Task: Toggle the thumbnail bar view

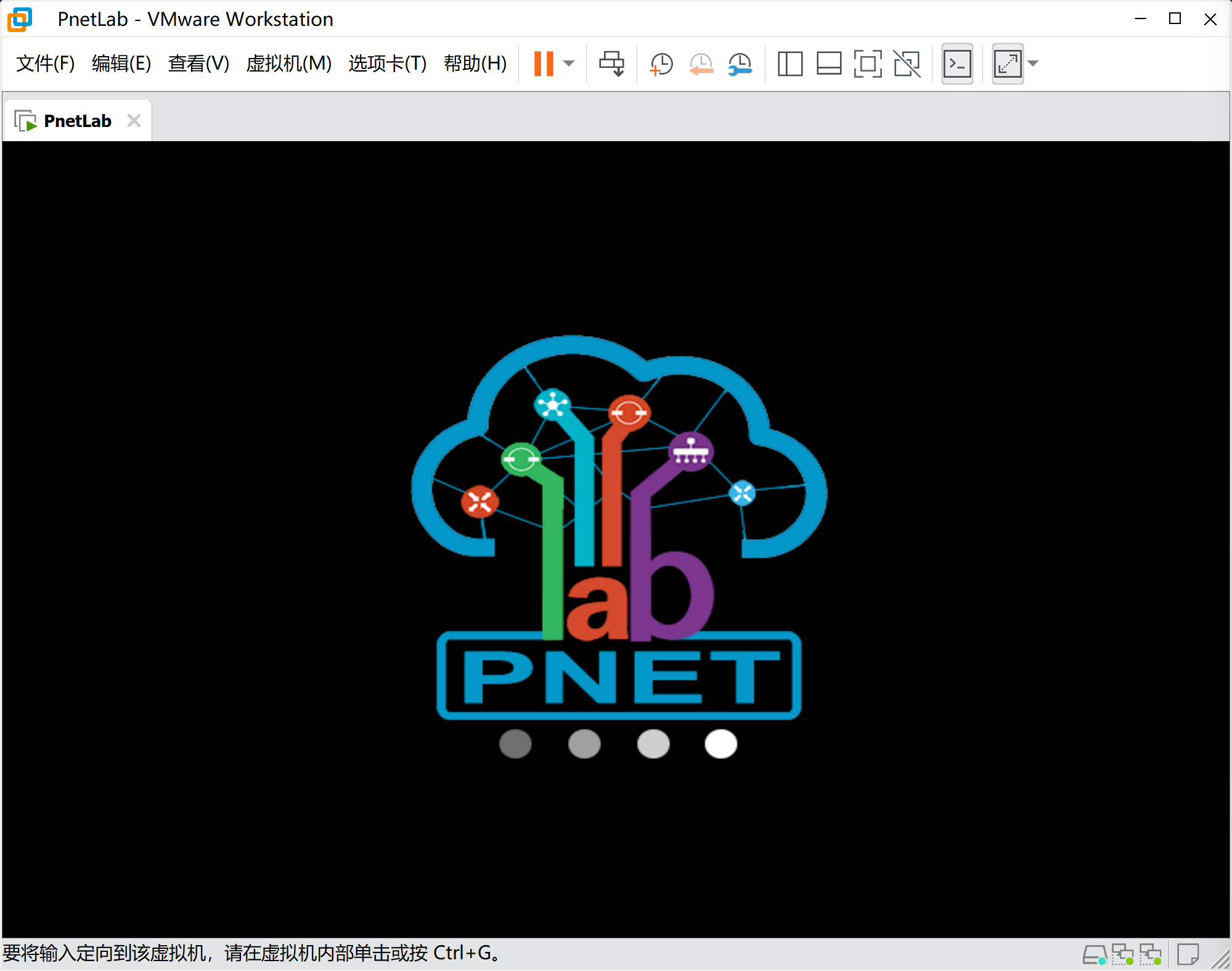Action: pos(829,64)
